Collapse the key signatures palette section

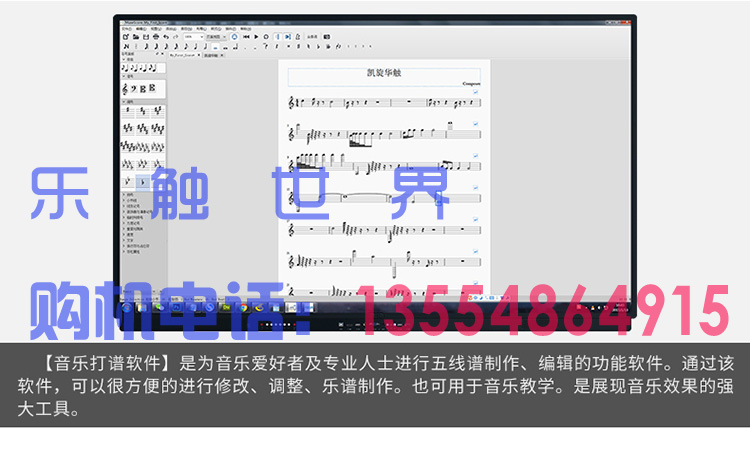click(124, 101)
